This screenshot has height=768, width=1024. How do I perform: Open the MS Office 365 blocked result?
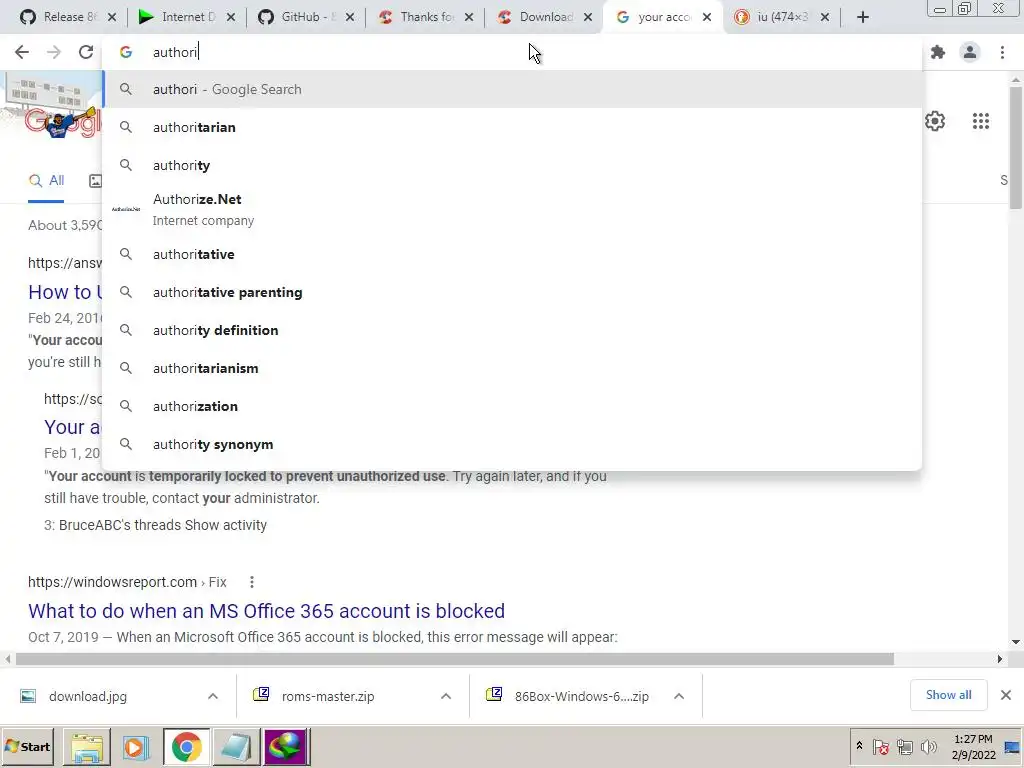[x=266, y=611]
